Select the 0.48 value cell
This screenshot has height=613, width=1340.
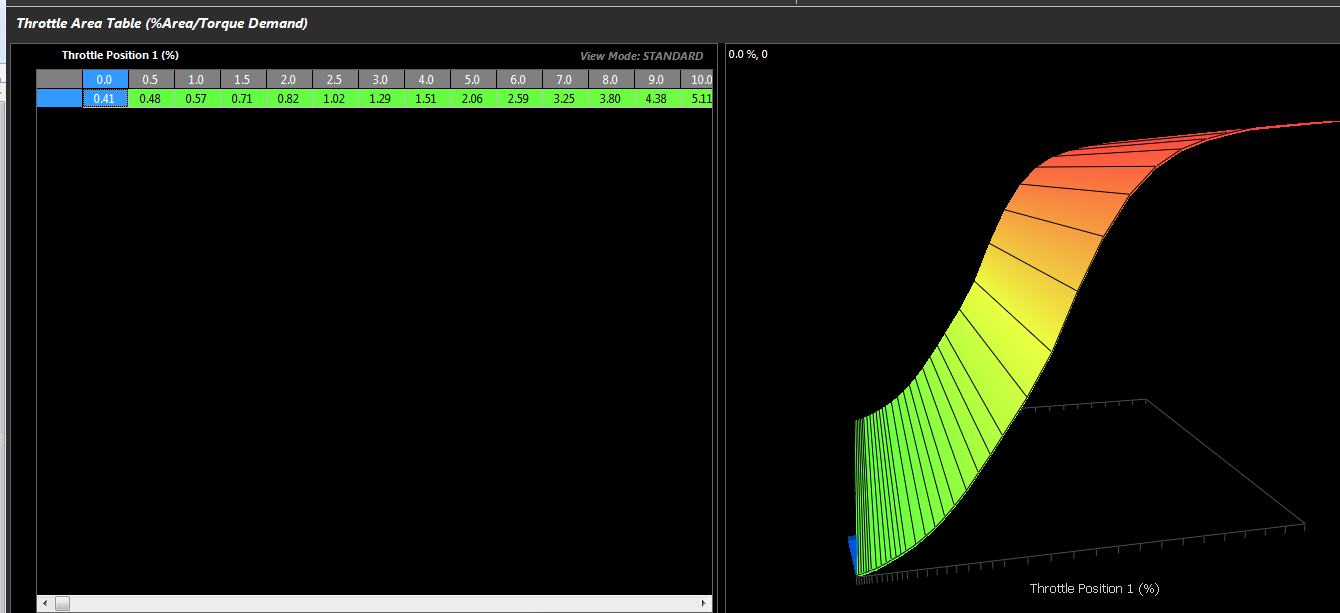pos(151,98)
